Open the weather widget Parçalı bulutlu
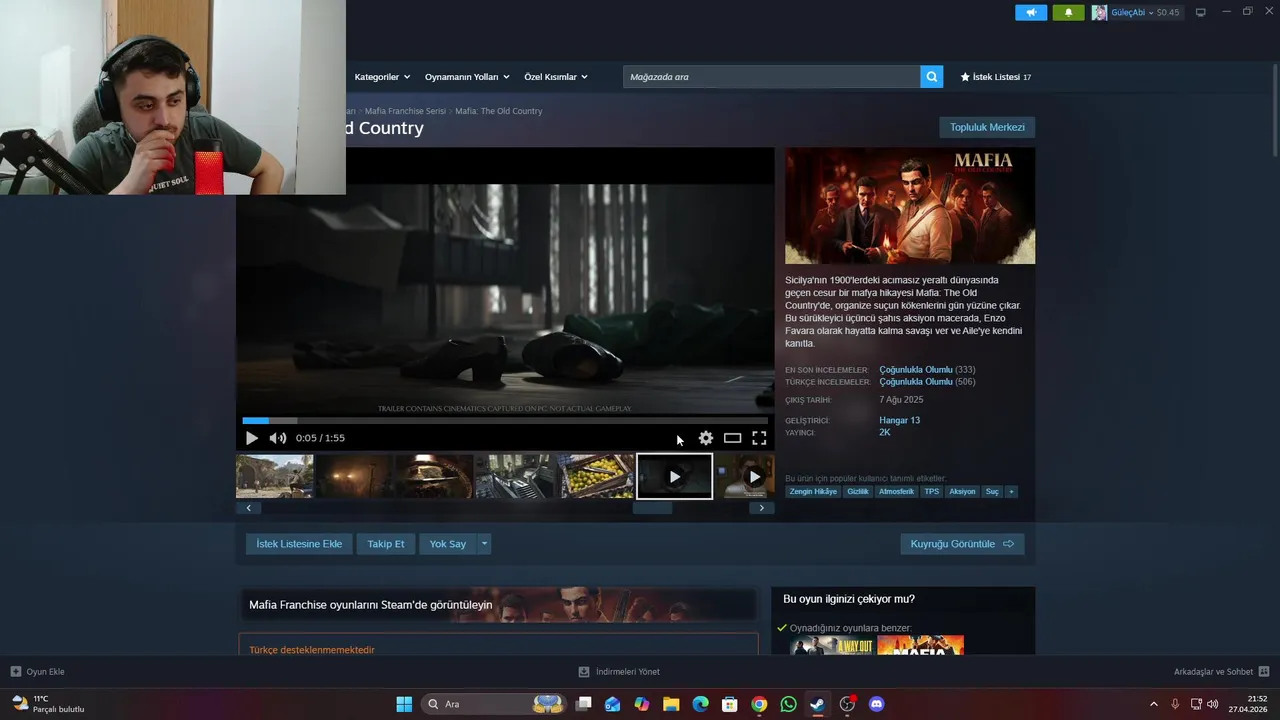This screenshot has height=720, width=1280. (47, 704)
